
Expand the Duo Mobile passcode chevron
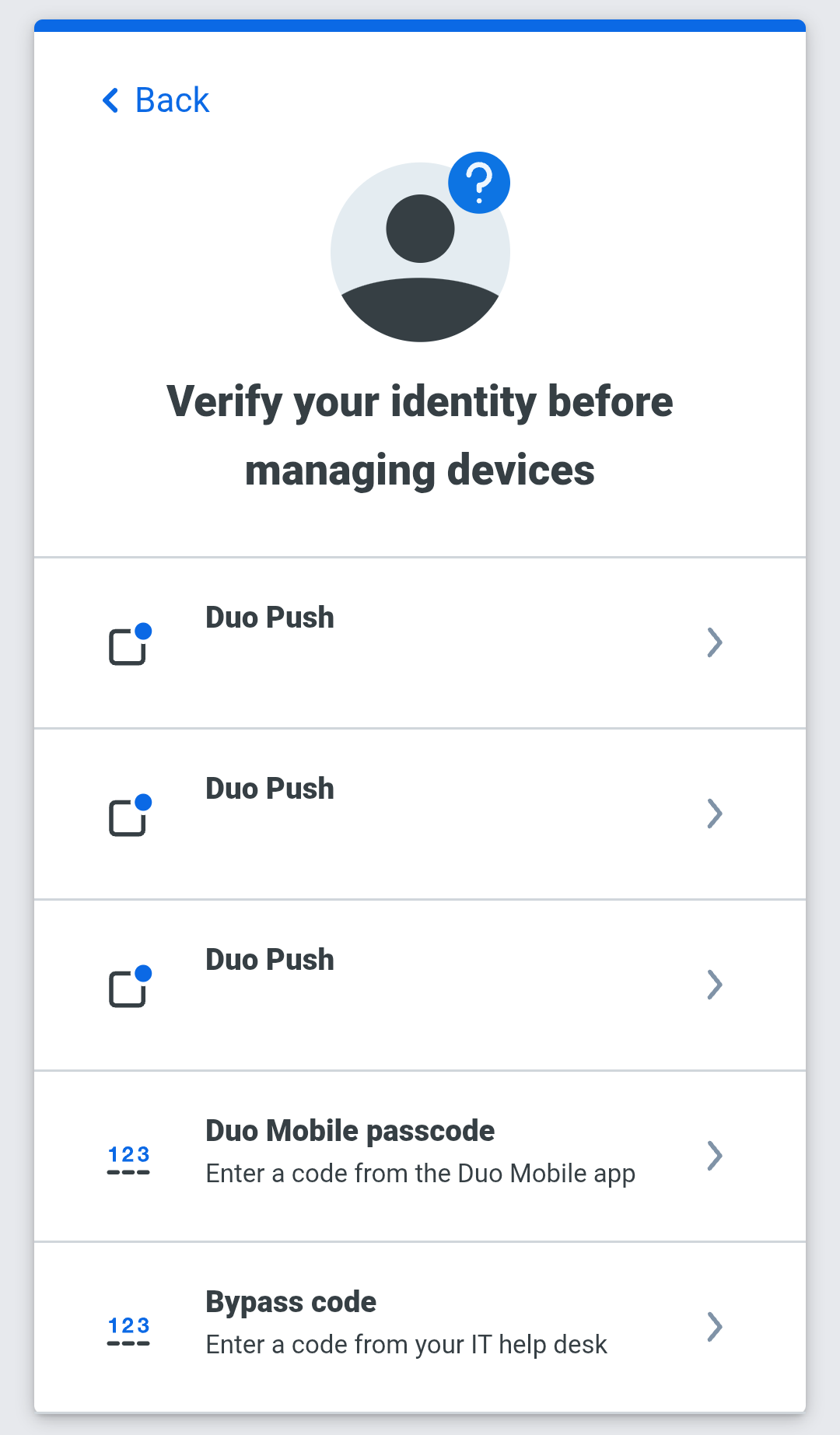pos(715,1156)
